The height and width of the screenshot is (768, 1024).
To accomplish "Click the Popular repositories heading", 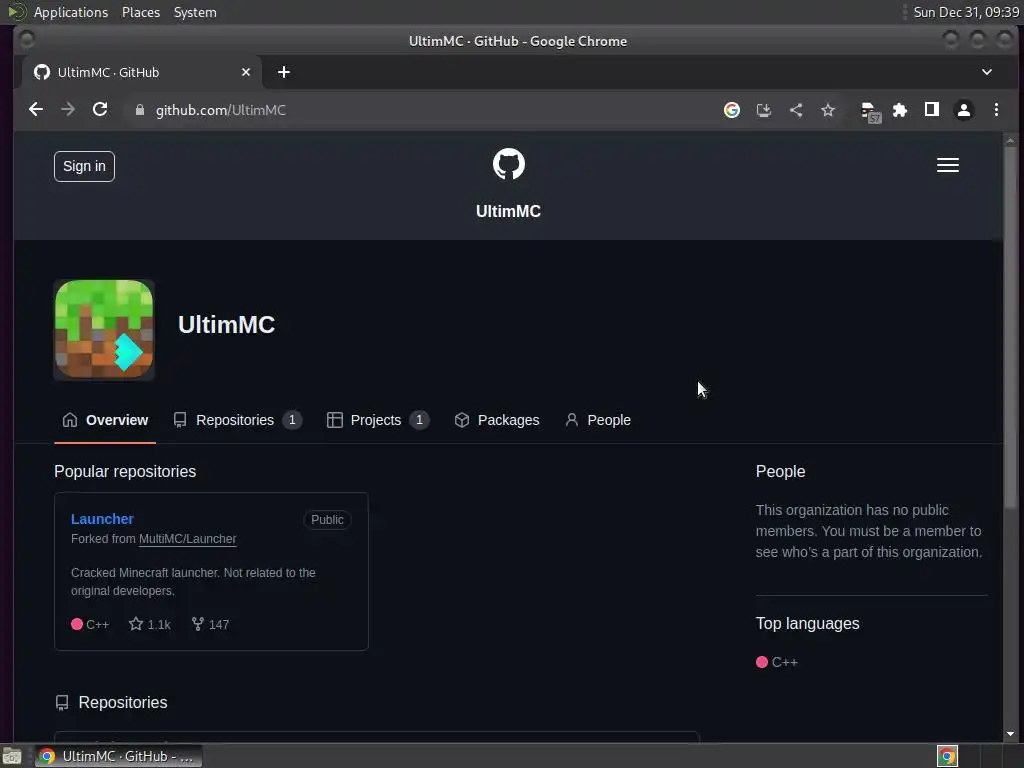I will 125,472.
